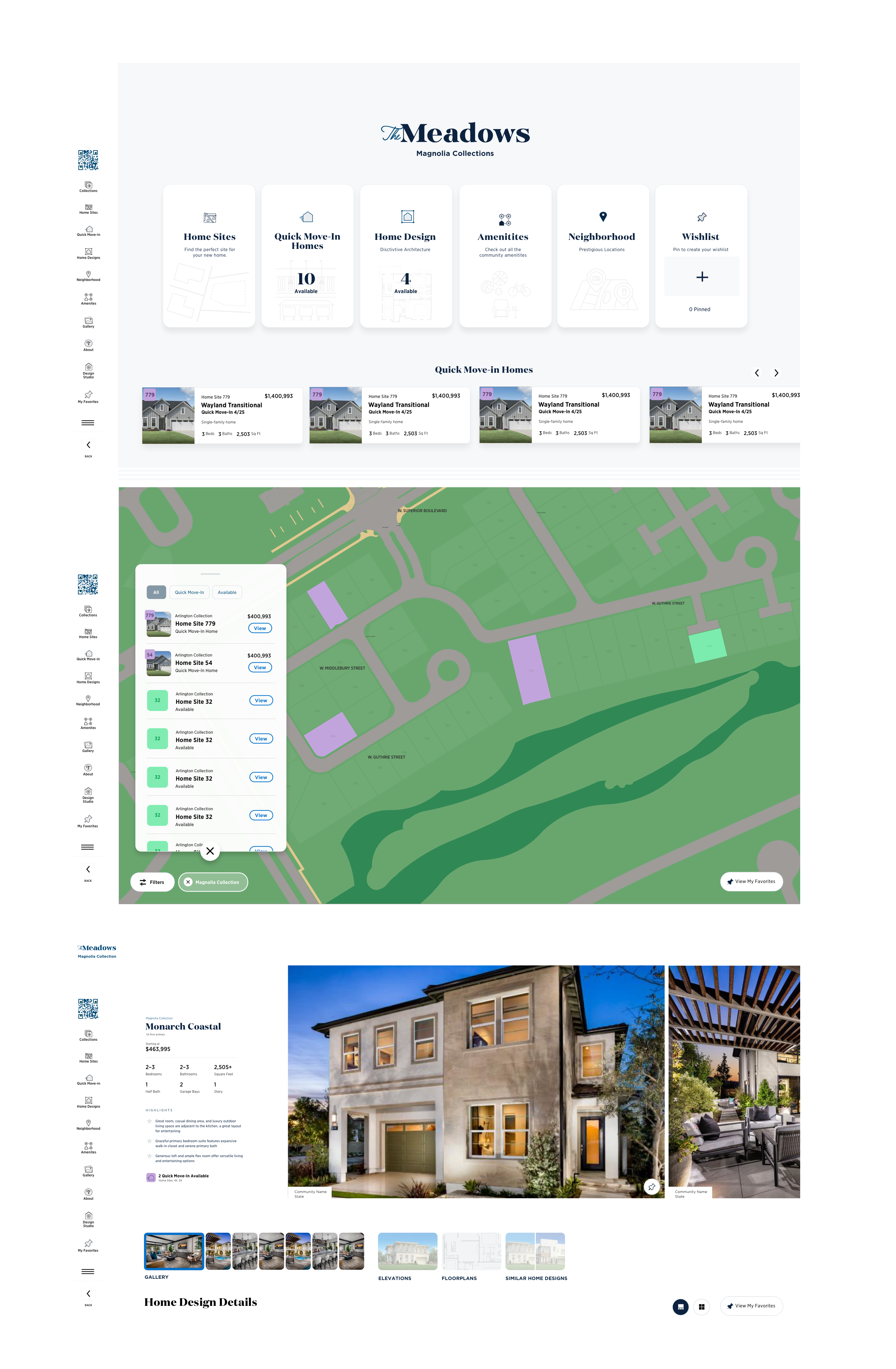
Task: Add a pin with the Wishlist plus button
Action: [702, 277]
